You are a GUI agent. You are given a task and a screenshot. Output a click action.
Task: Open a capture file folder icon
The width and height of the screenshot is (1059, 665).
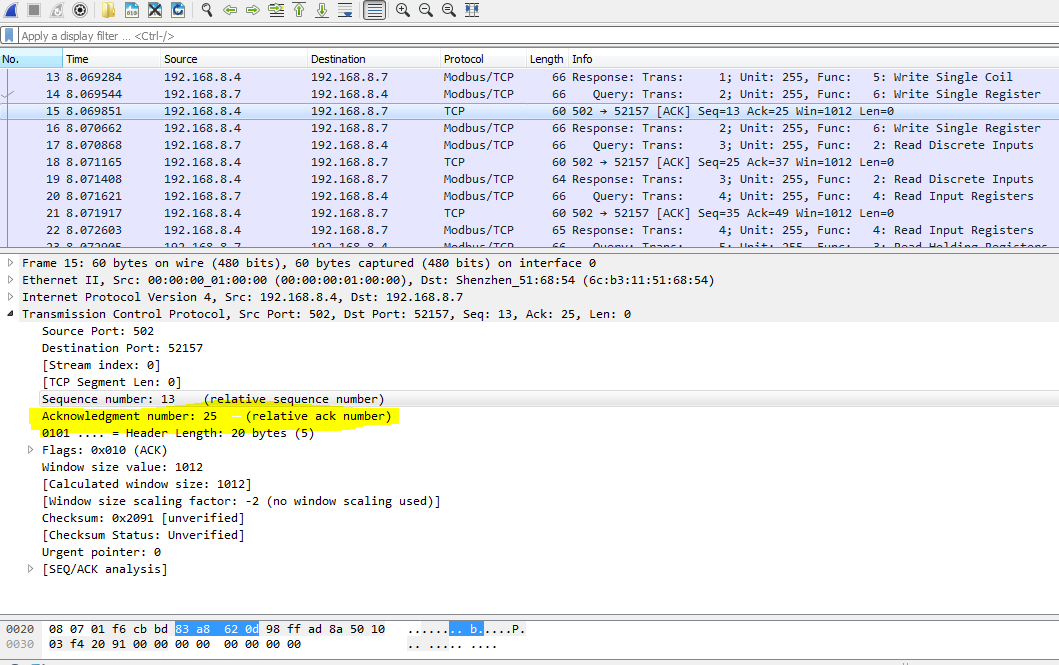click(108, 9)
